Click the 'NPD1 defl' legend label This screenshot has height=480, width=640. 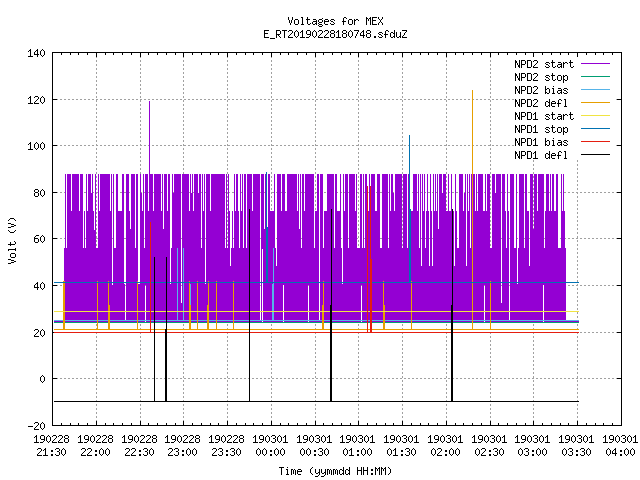coord(541,156)
